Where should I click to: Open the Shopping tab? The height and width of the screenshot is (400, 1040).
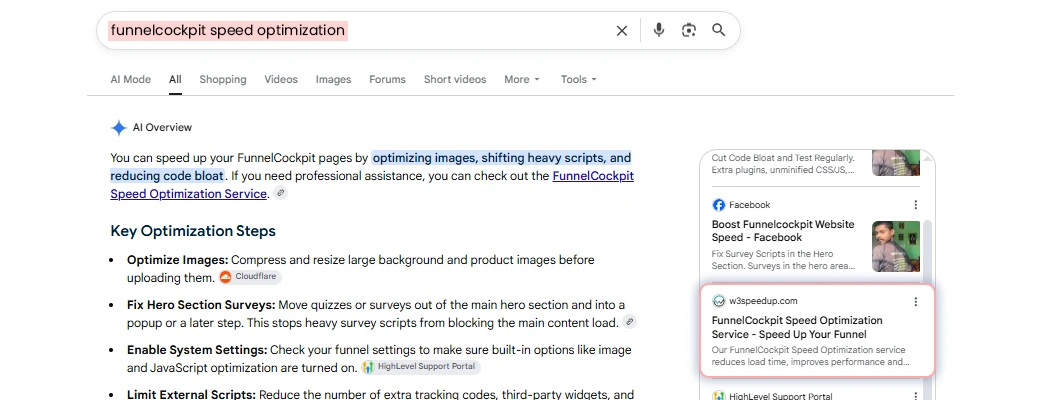pyautogui.click(x=223, y=80)
